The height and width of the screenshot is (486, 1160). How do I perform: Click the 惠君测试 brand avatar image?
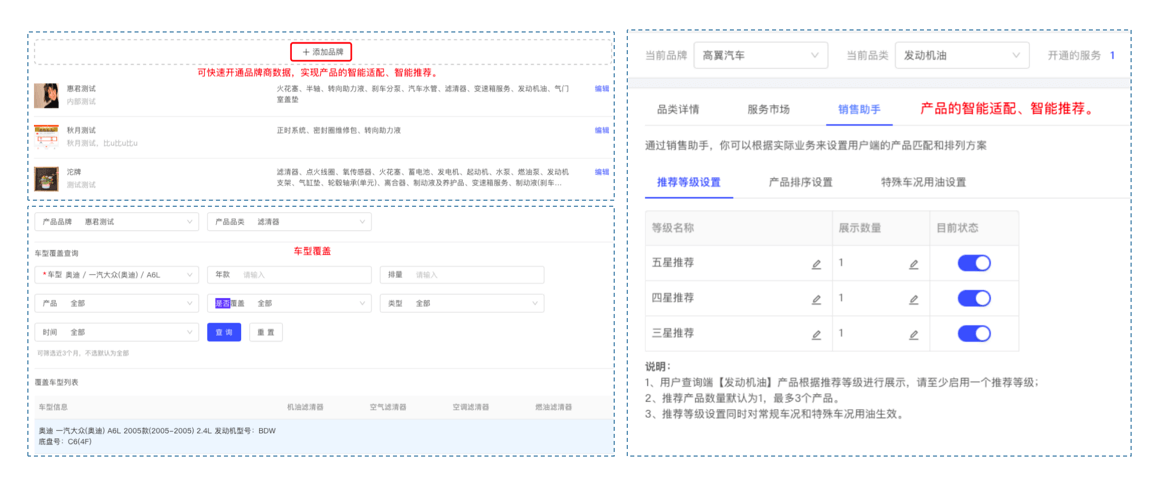pos(46,96)
